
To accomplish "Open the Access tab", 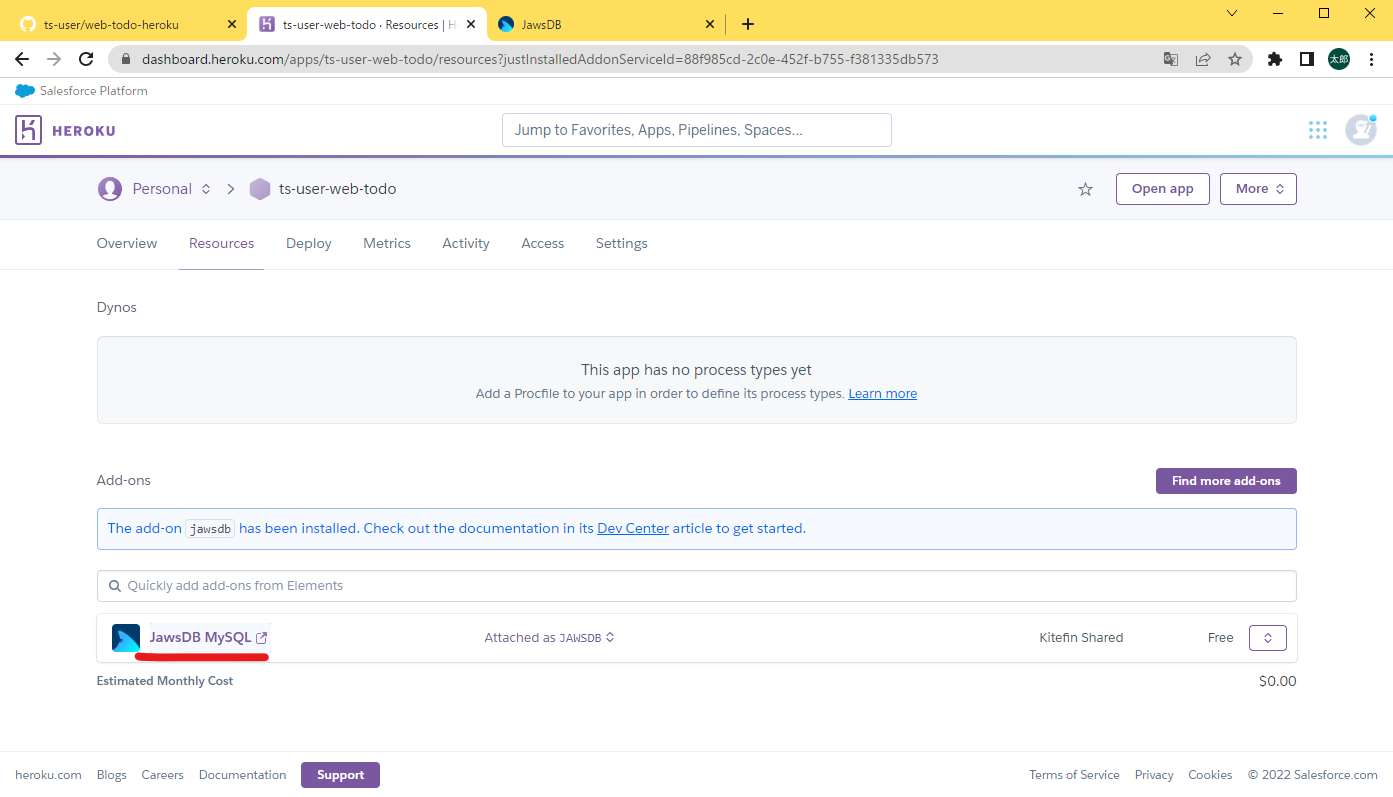I will coord(543,243).
